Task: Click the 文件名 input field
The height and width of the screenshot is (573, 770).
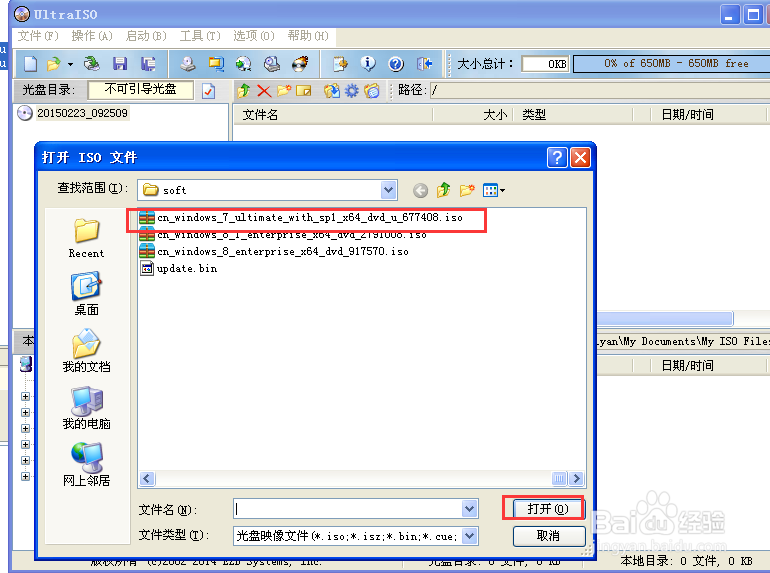Action: 348,509
